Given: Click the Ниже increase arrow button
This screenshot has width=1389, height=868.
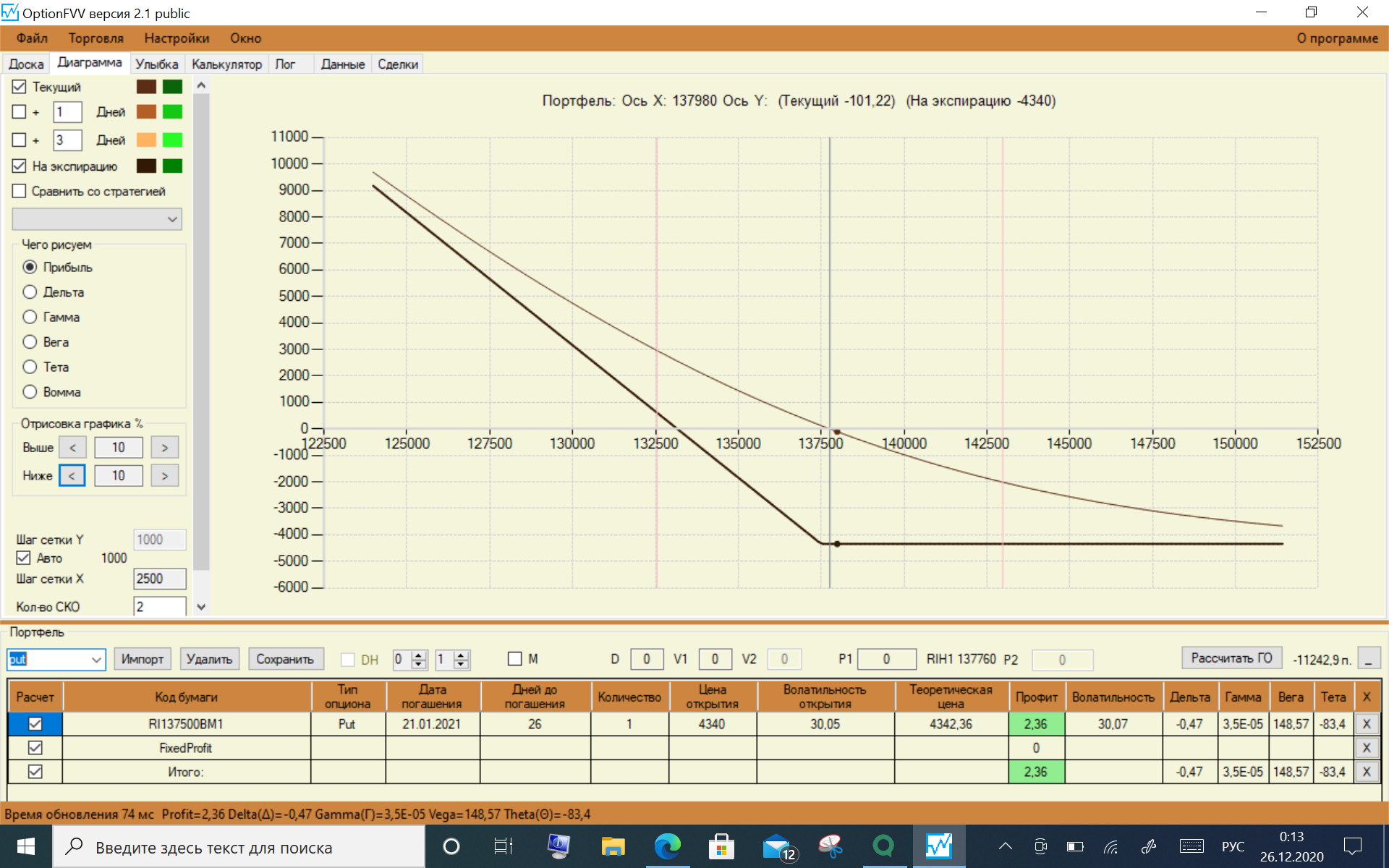Looking at the screenshot, I should click(x=165, y=476).
